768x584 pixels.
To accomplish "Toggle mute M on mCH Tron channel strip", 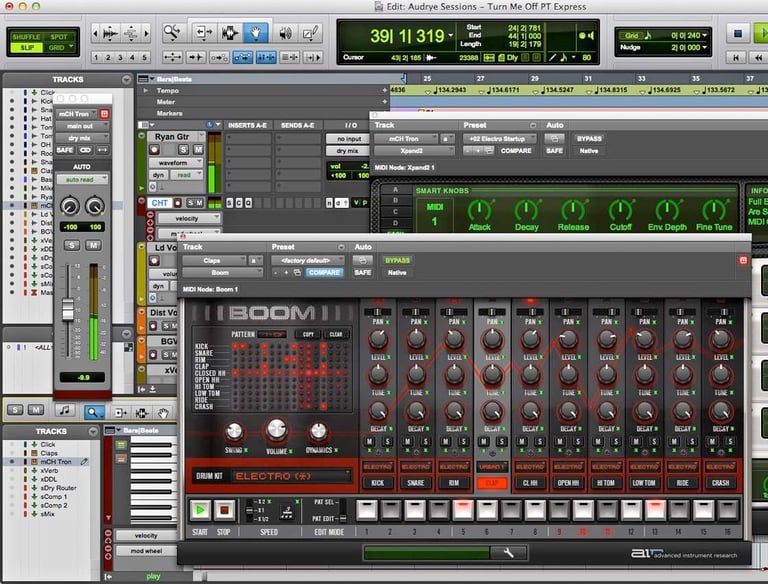I will point(93,245).
